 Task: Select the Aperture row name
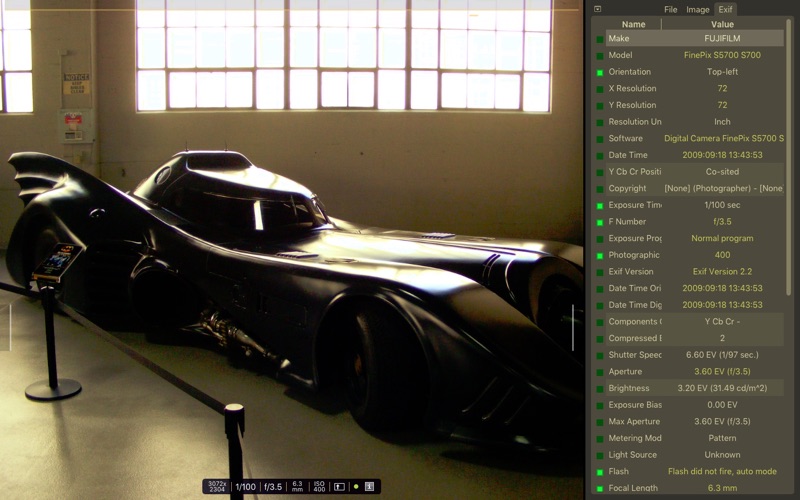625,371
